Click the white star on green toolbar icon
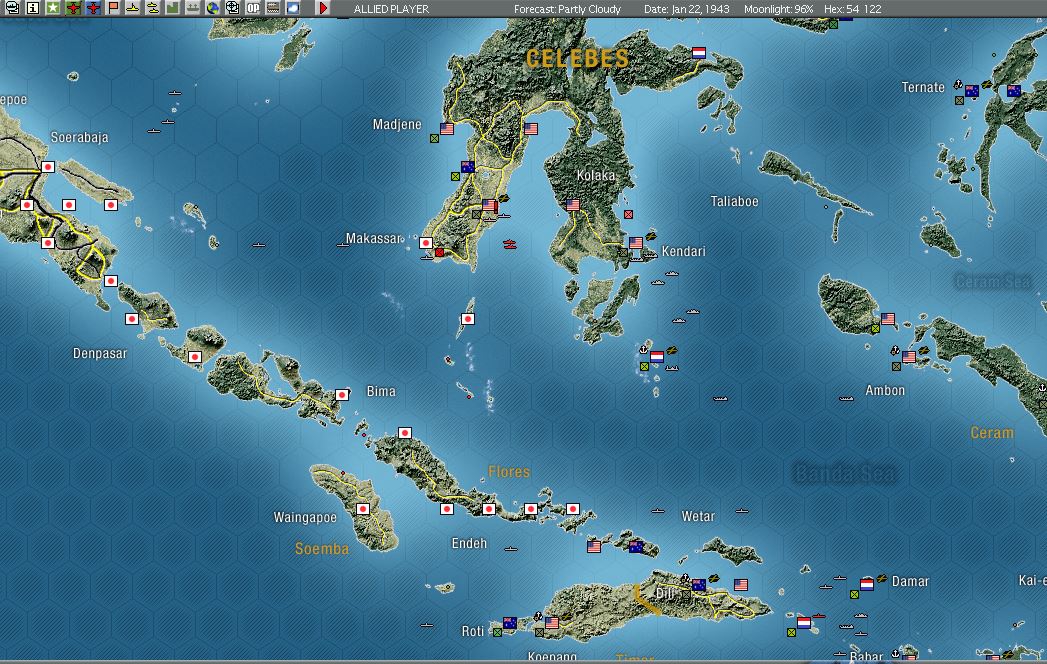This screenshot has width=1047, height=664. [53, 8]
